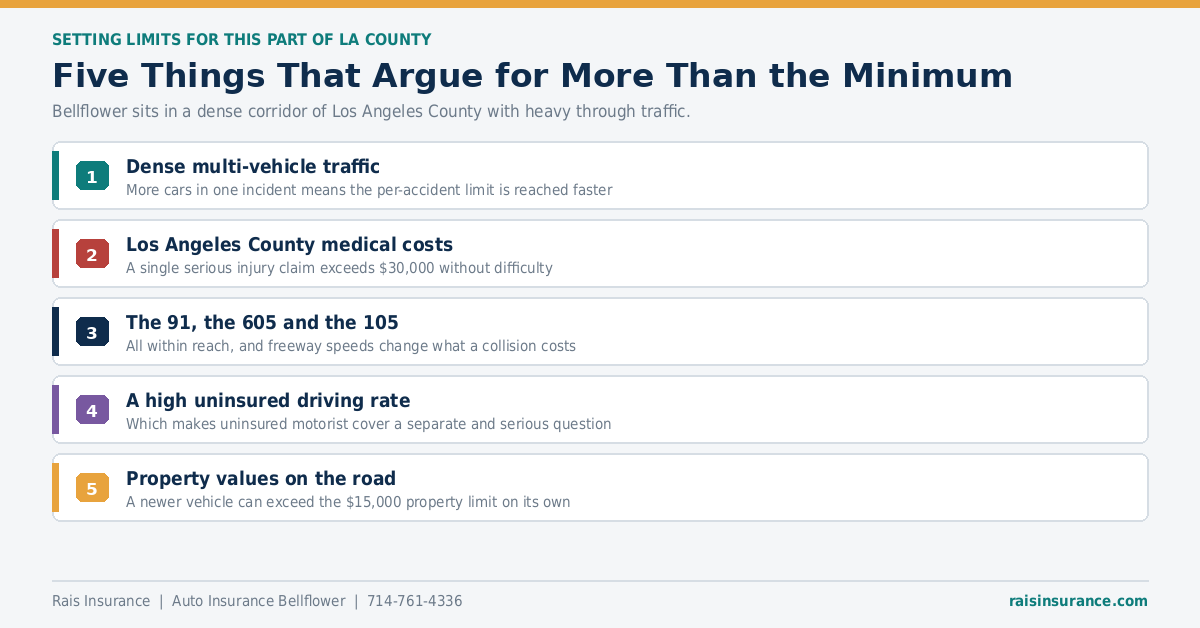The image size is (1200, 628).
Task: Click the Bellflower dense corridor subtitle sentence
Action: tap(371, 111)
